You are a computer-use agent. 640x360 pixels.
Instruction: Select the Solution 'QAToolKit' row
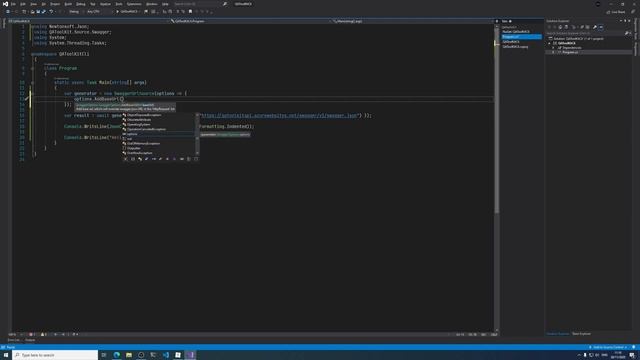pyautogui.click(x=589, y=39)
